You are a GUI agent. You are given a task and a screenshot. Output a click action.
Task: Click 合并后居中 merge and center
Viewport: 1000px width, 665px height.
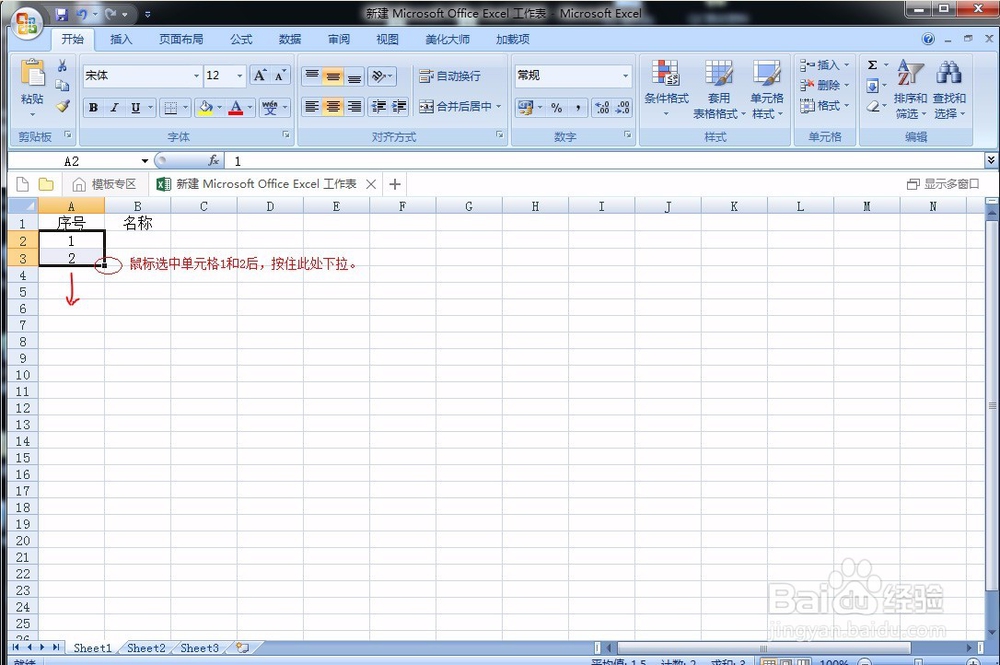(x=455, y=106)
